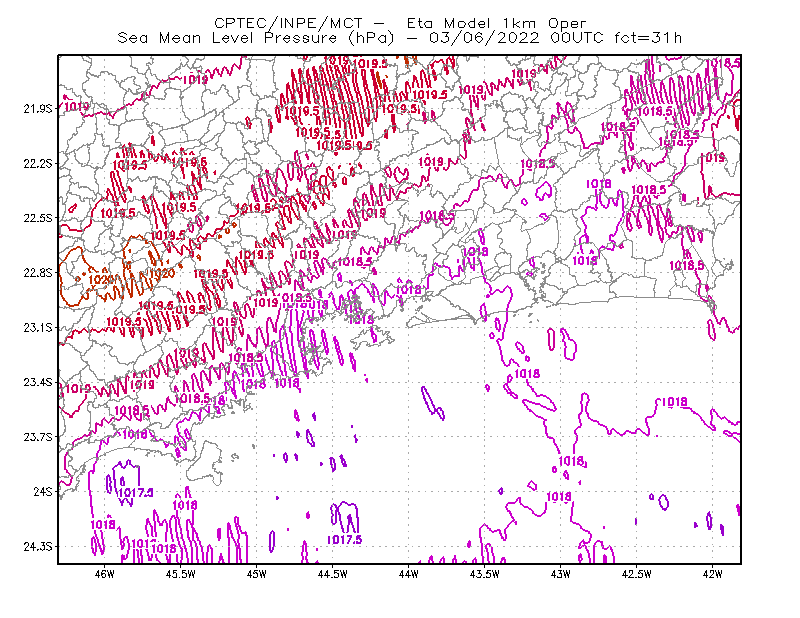Pick the 42W longitude axis label

(712, 574)
